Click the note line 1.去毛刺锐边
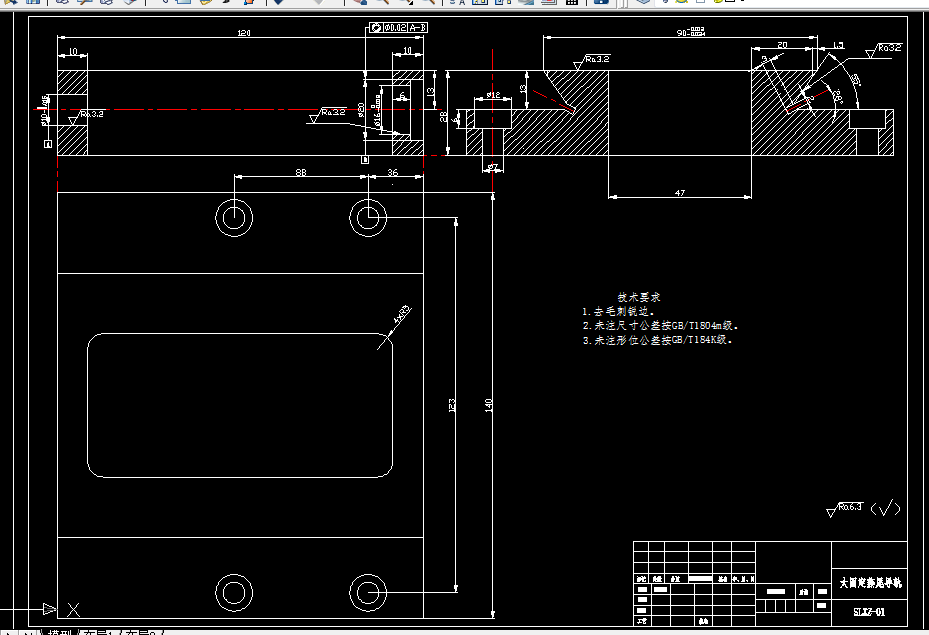Image resolution: width=929 pixels, height=635 pixels. [x=619, y=311]
